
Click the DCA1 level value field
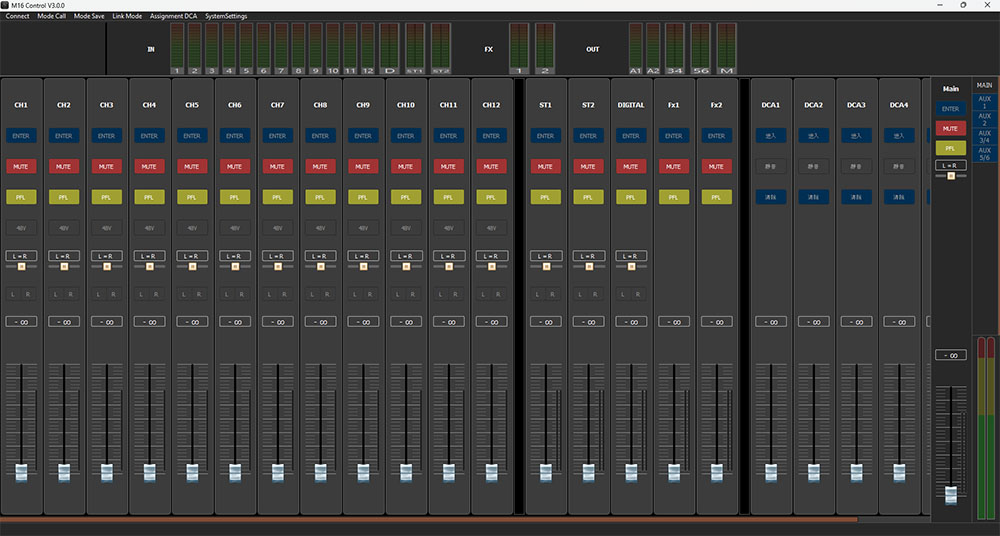770,322
